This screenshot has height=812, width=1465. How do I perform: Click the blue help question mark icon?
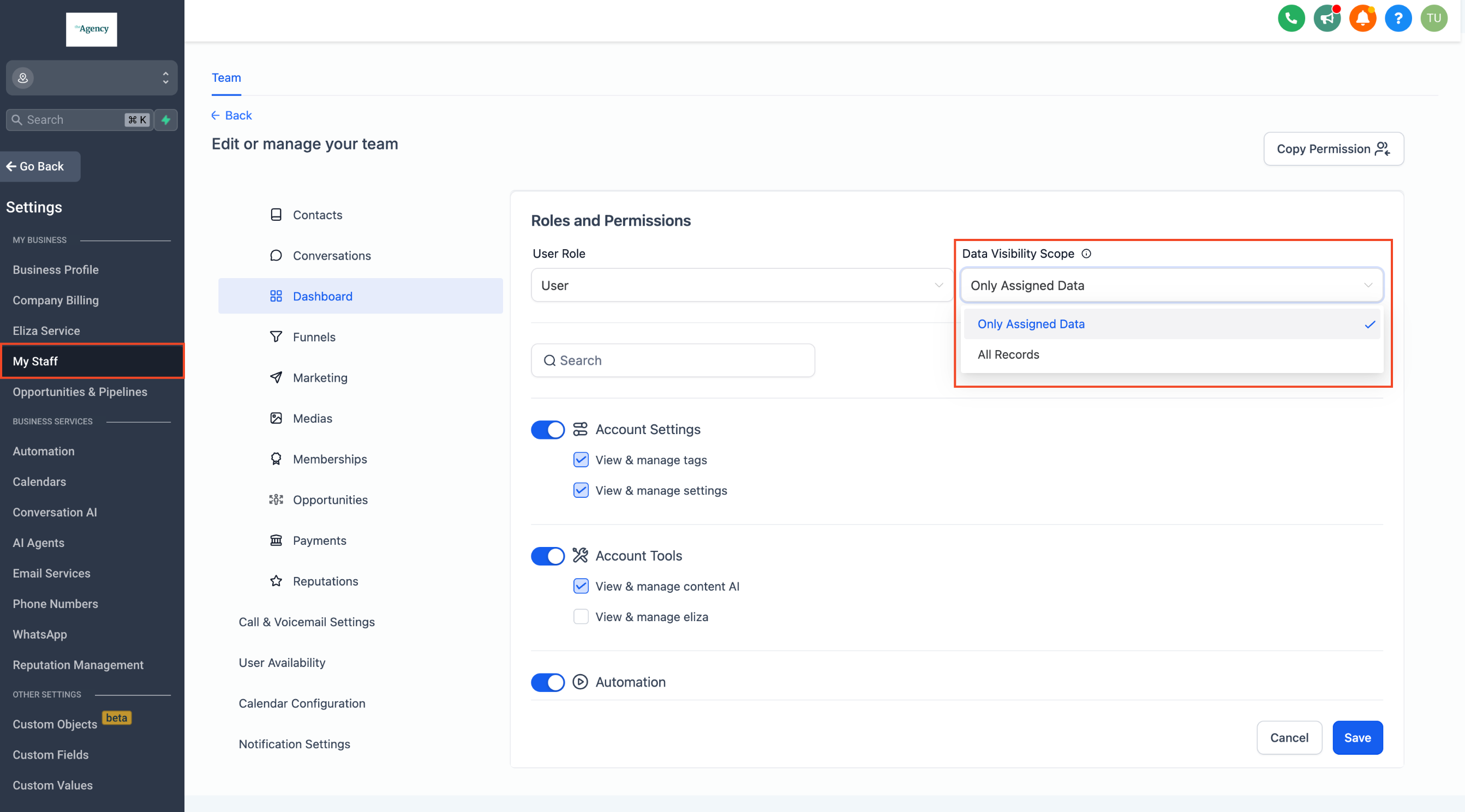point(1398,19)
